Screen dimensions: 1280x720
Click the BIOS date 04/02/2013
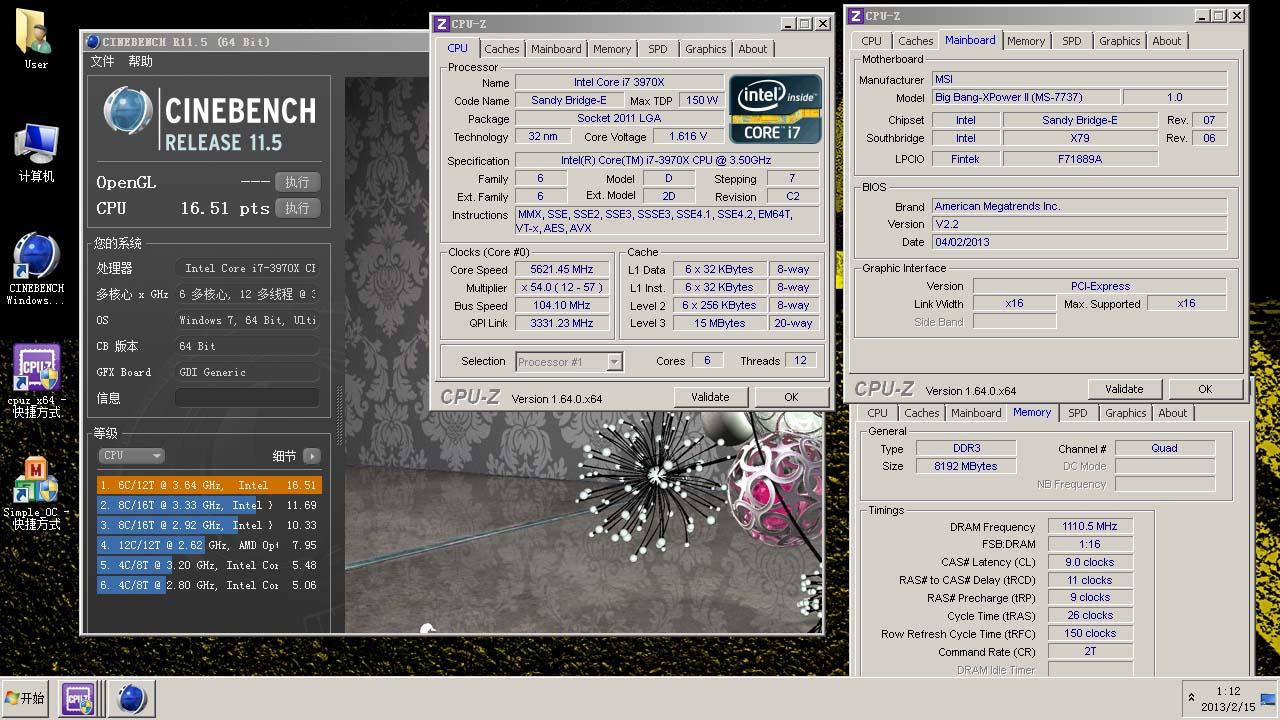(x=1079, y=242)
